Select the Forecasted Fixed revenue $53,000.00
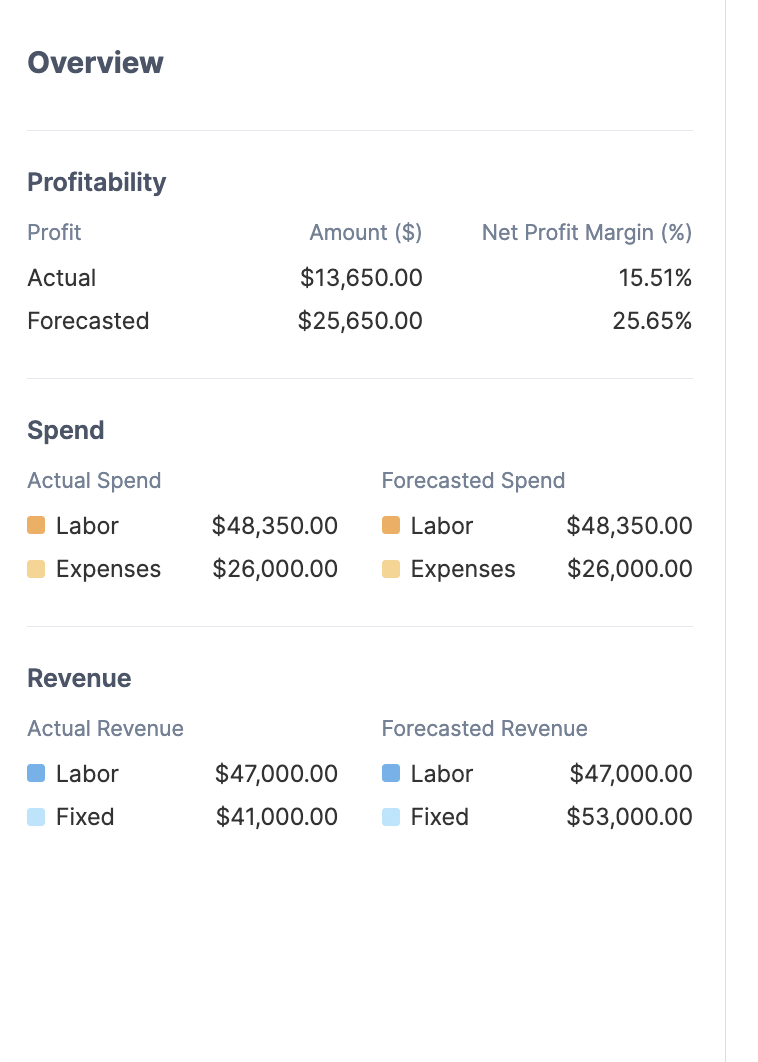758x1062 pixels. (629, 817)
